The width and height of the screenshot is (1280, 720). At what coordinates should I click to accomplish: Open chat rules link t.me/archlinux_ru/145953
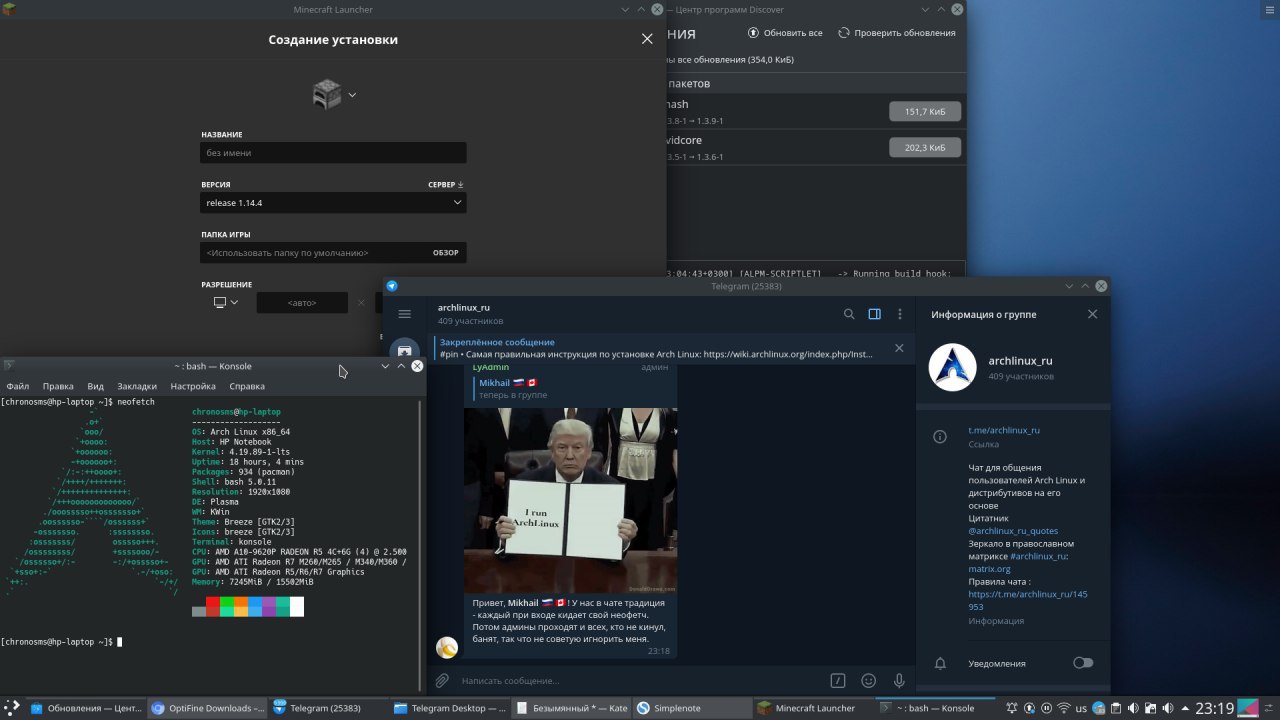(1028, 600)
